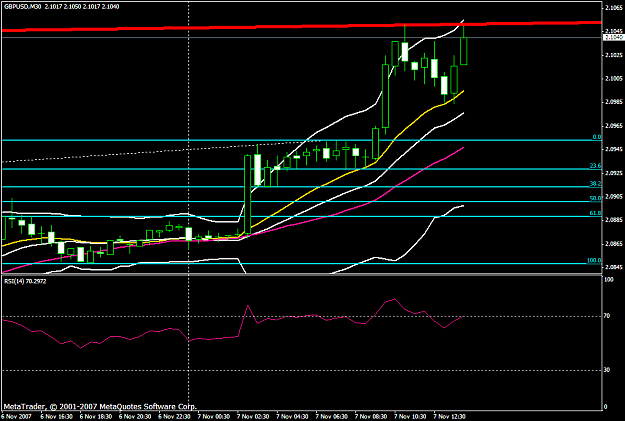625x421 pixels.
Task: Click the 2.1045 price axis label
Action: pyautogui.click(x=614, y=31)
